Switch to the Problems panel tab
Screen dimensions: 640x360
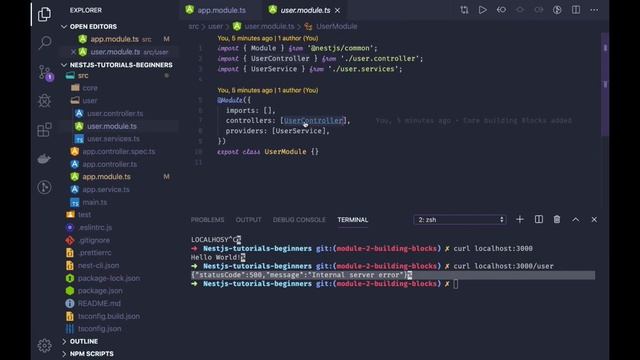click(x=207, y=220)
